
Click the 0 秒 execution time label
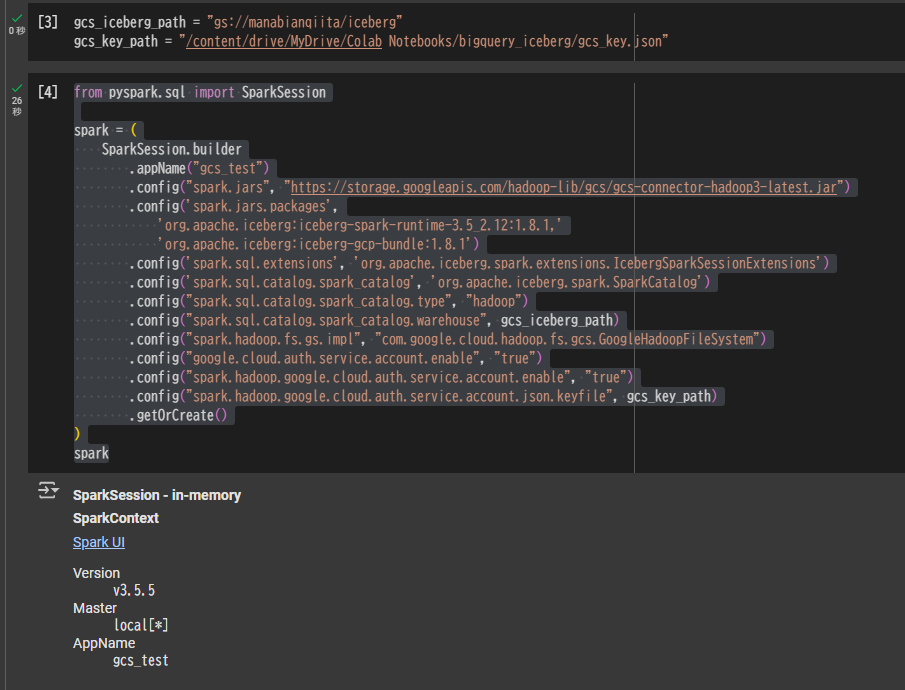(x=17, y=31)
